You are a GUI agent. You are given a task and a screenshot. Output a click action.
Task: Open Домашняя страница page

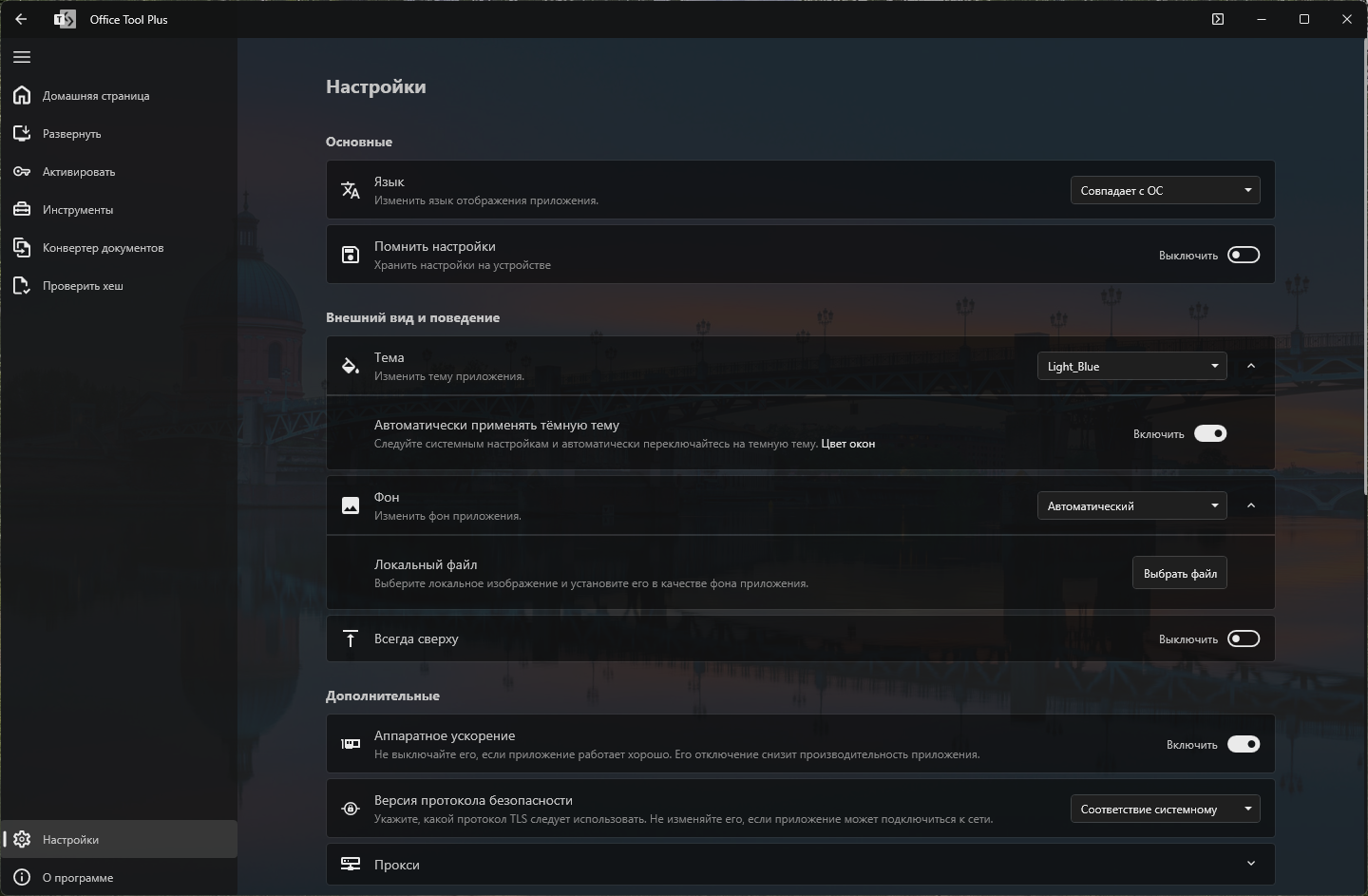click(119, 95)
